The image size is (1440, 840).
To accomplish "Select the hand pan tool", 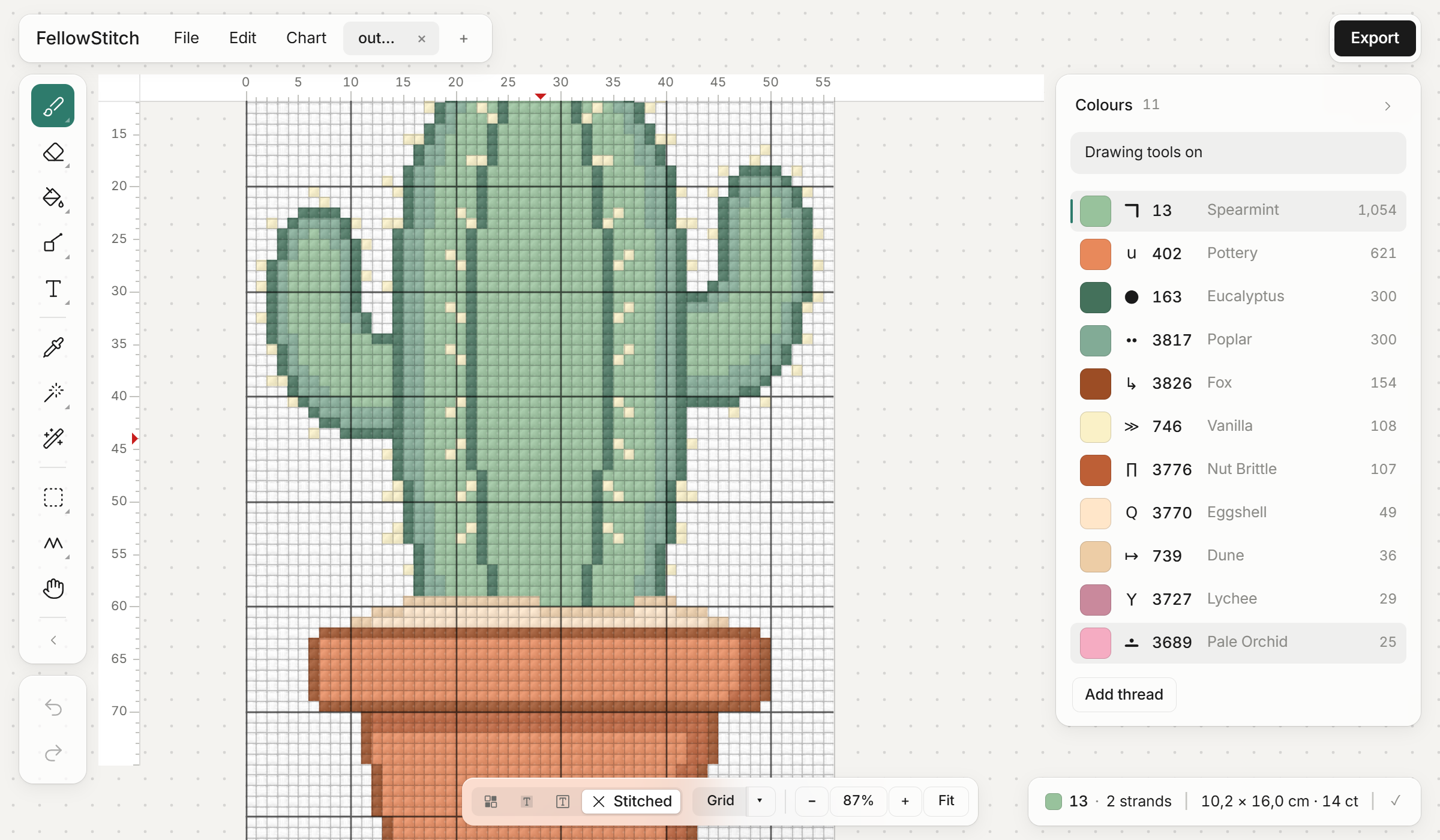I will pos(53,589).
